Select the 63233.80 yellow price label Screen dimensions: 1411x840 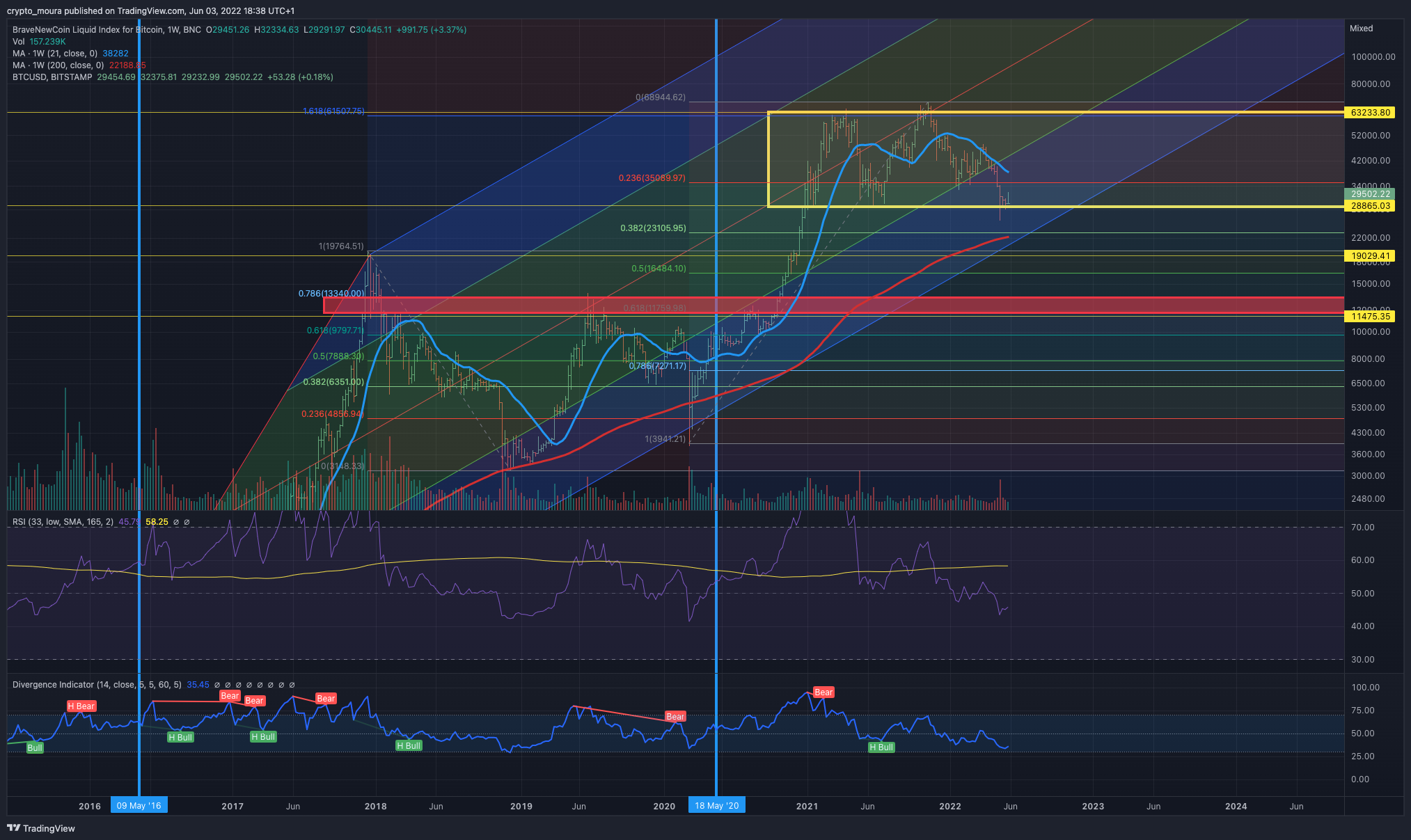[1370, 112]
